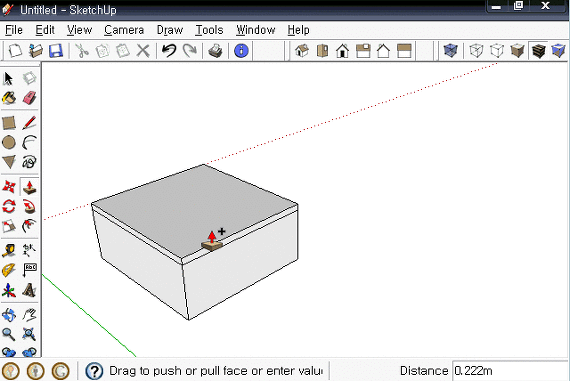
Task: Switch to Right view icon
Action: coord(363,51)
